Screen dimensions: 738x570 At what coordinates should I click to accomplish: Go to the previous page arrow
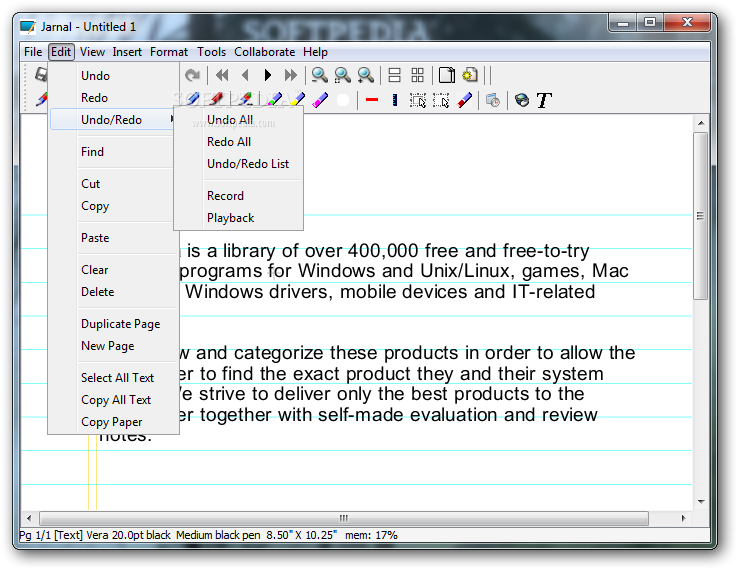pyautogui.click(x=245, y=75)
